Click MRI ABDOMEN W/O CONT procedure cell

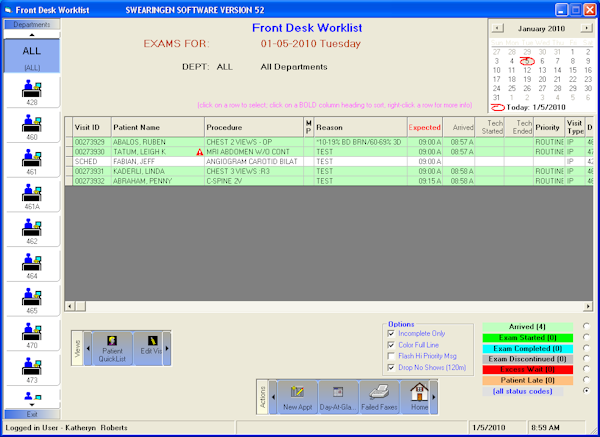[254, 152]
